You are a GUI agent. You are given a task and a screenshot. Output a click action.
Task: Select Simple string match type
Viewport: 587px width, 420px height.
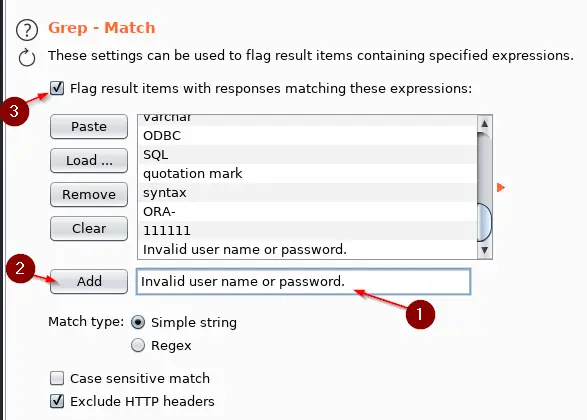(x=138, y=322)
